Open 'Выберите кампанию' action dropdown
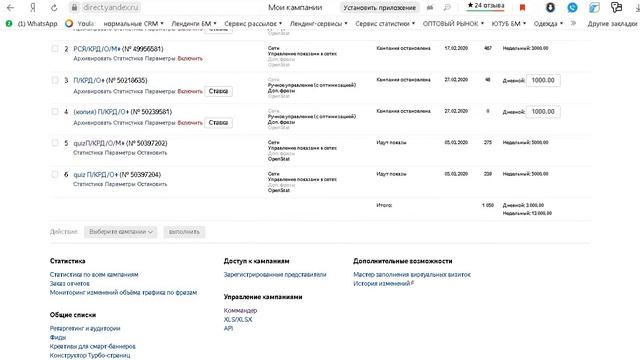Image resolution: width=640 pixels, height=360 pixels. tap(120, 232)
